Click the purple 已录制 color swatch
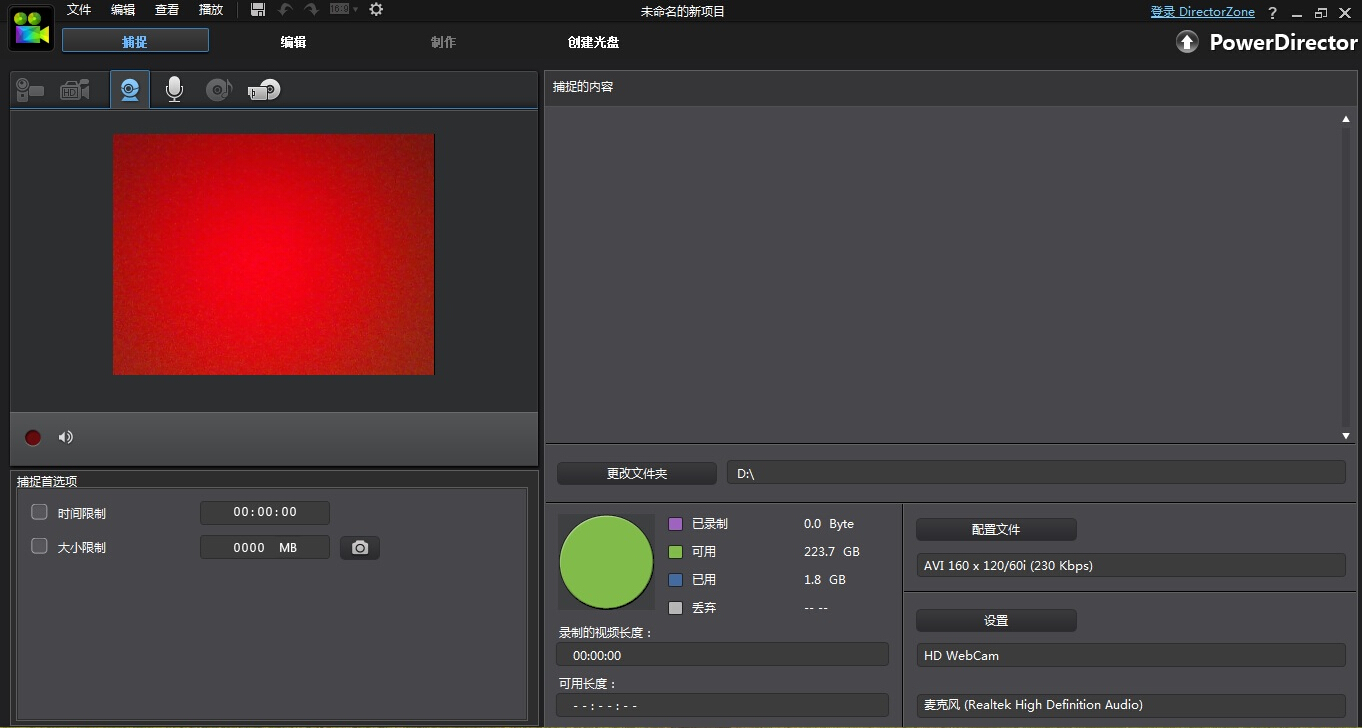 tap(675, 524)
